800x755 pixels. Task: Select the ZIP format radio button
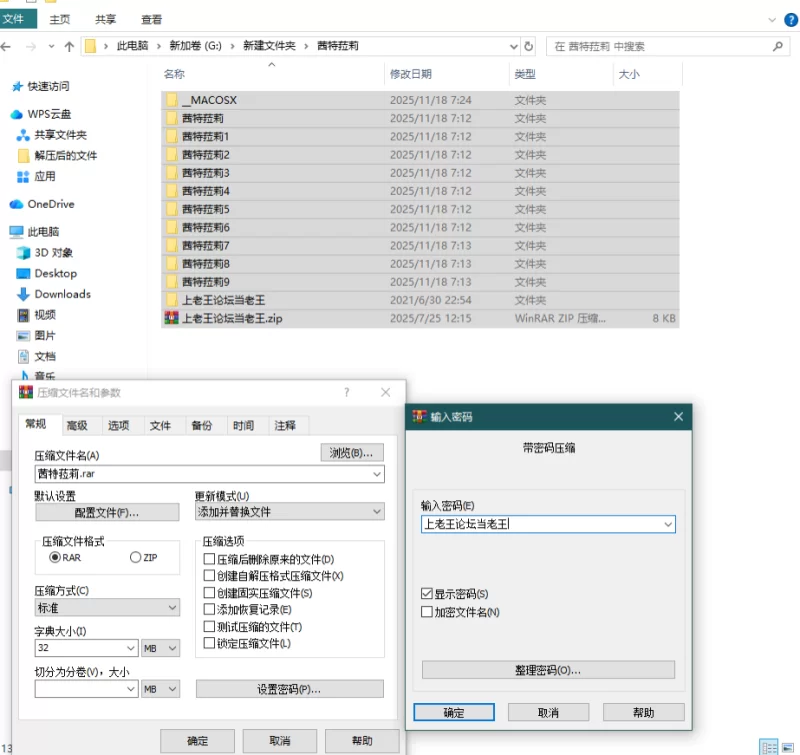135,558
